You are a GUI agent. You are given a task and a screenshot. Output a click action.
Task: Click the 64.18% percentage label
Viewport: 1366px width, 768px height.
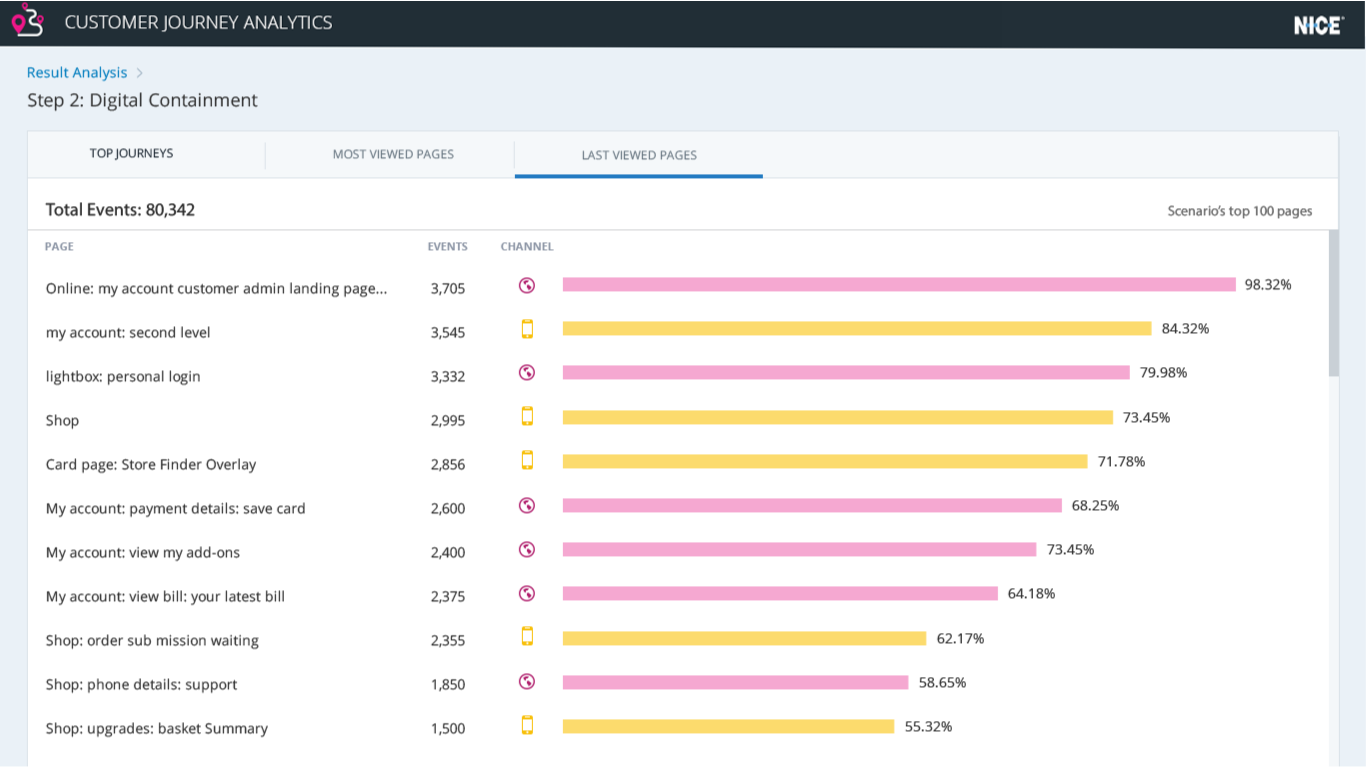pyautogui.click(x=1031, y=593)
